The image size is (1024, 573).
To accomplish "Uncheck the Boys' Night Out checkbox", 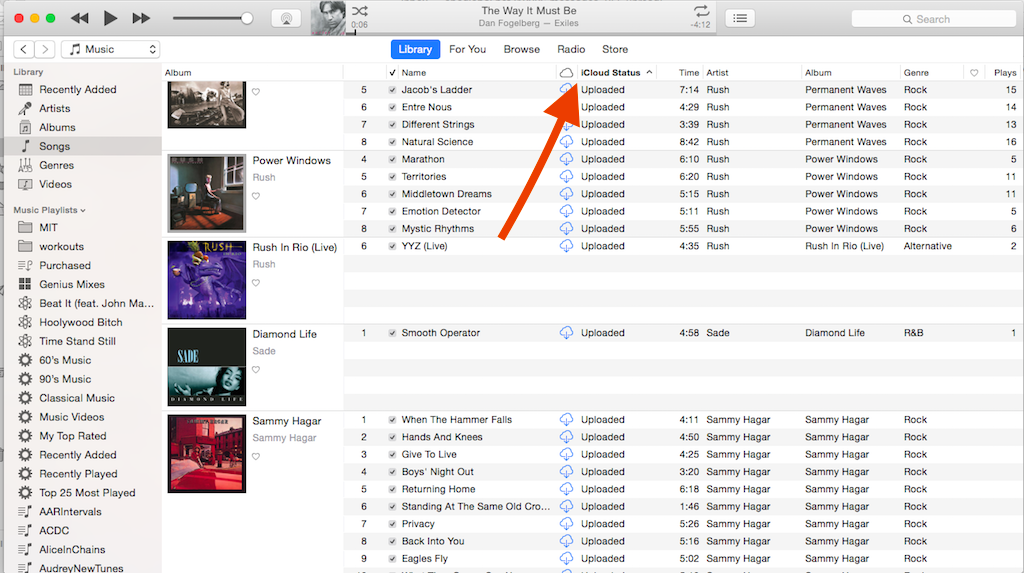I will point(392,472).
